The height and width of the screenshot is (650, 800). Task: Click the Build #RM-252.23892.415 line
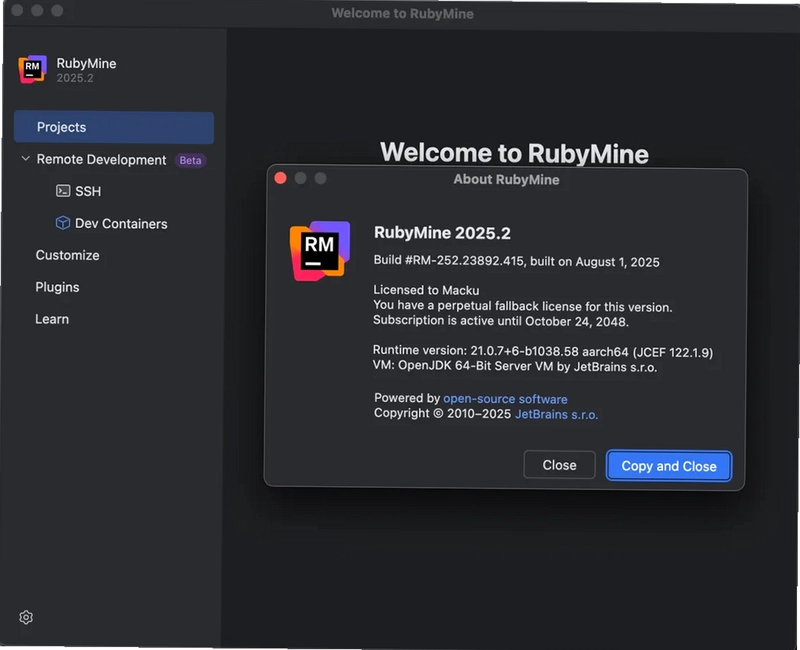click(x=516, y=261)
